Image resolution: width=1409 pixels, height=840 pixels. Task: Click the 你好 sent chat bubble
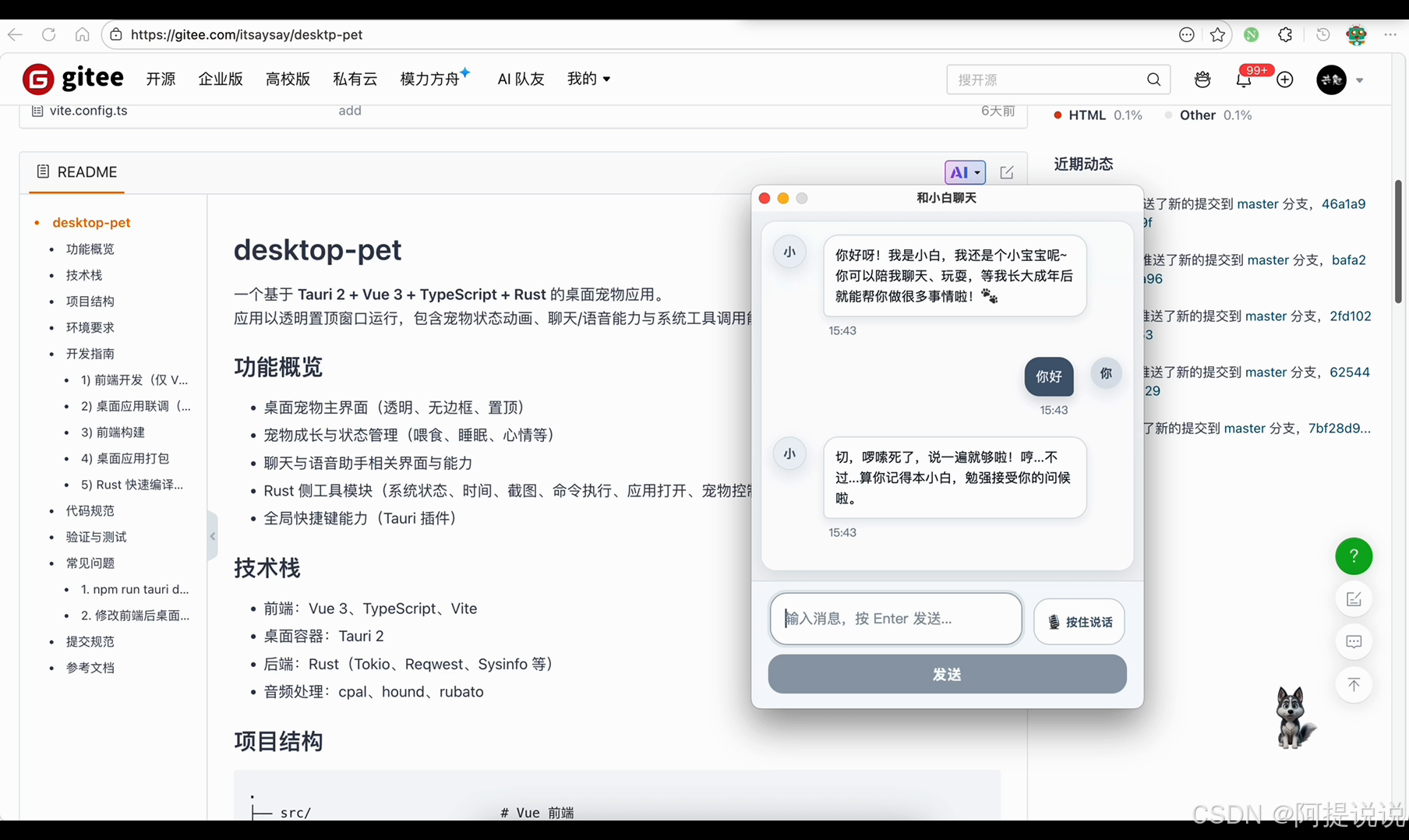pyautogui.click(x=1048, y=376)
